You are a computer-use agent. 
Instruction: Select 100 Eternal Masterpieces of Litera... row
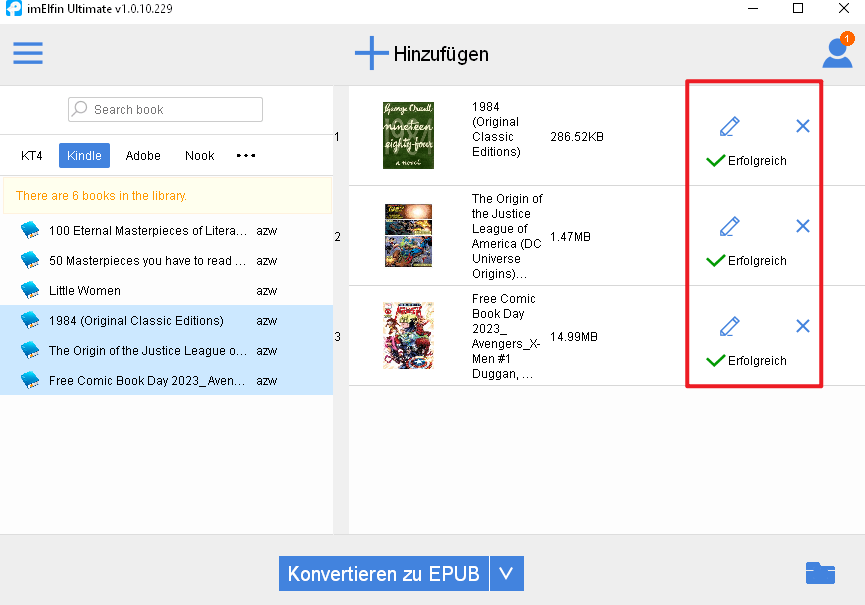click(x=167, y=231)
